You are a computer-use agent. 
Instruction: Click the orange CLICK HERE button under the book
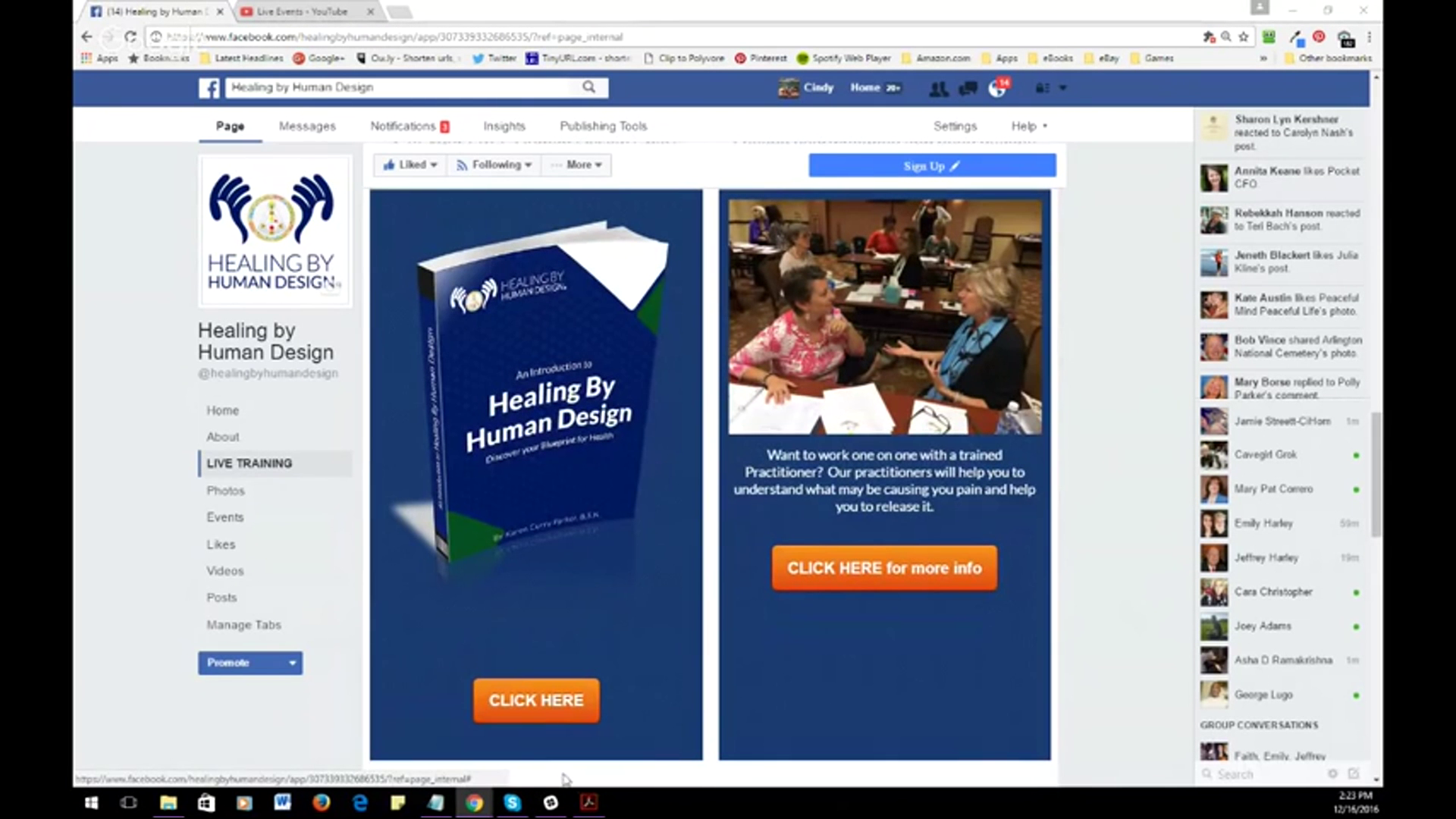(536, 700)
